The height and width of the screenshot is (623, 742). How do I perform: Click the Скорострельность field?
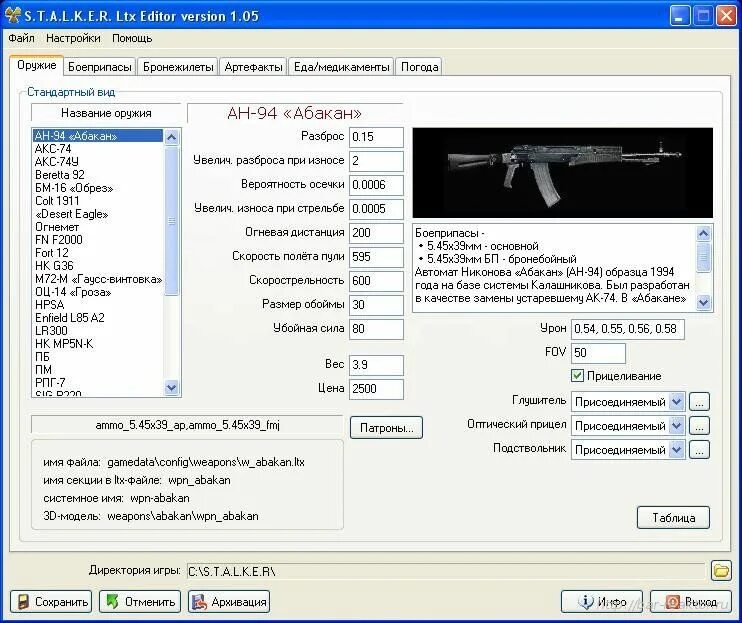pyautogui.click(x=376, y=281)
